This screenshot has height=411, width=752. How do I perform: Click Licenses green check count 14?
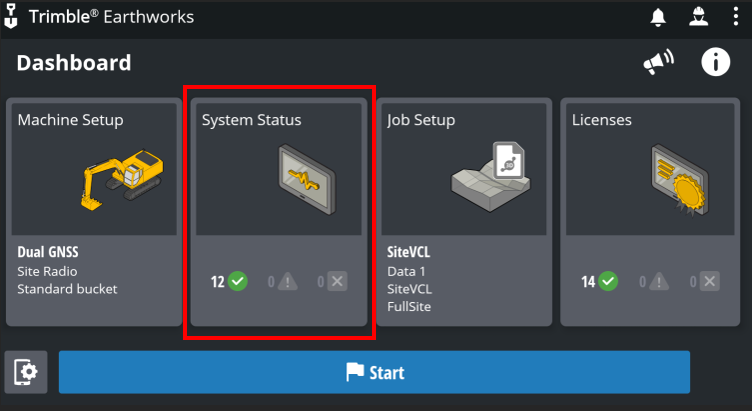tap(599, 282)
